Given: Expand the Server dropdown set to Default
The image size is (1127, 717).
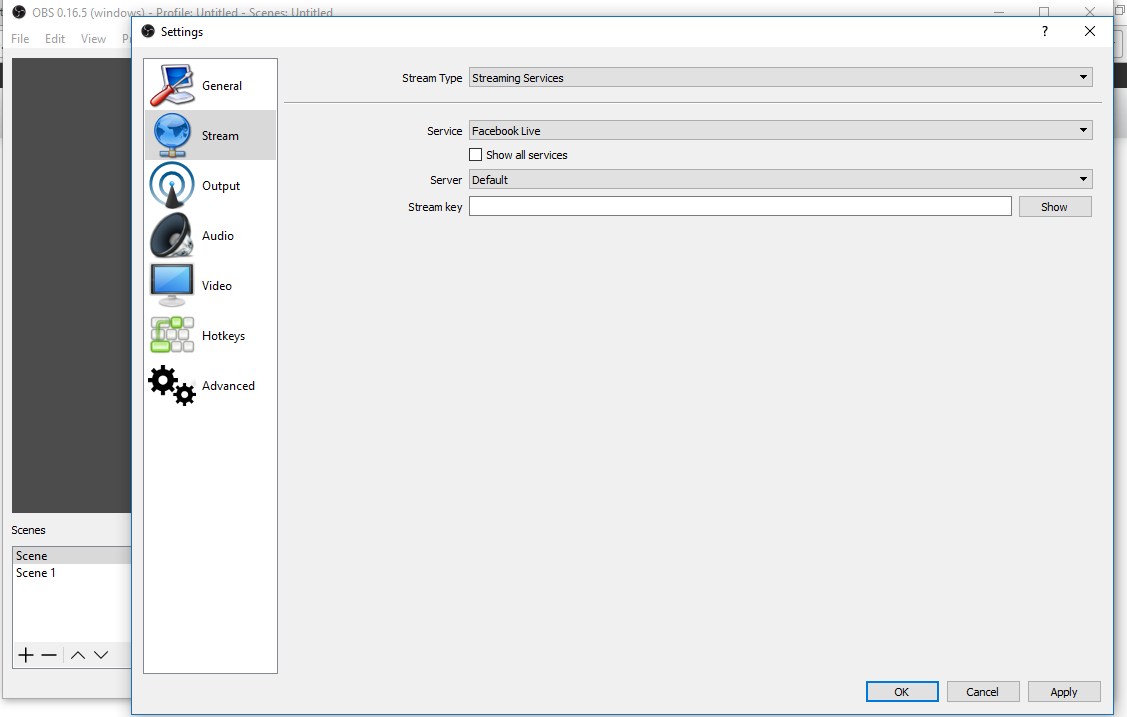Looking at the screenshot, I should click(780, 180).
